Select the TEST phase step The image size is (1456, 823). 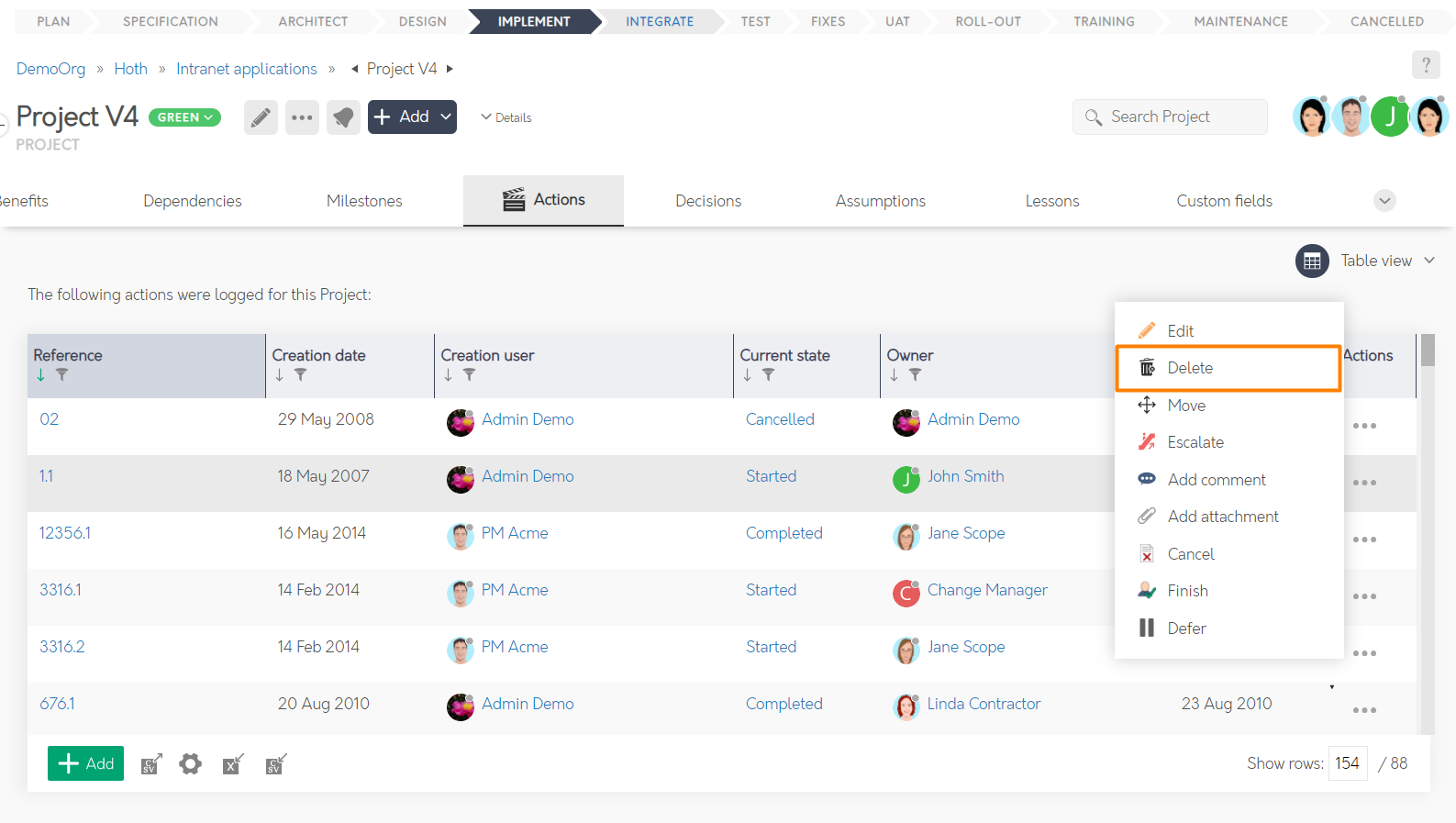(756, 21)
